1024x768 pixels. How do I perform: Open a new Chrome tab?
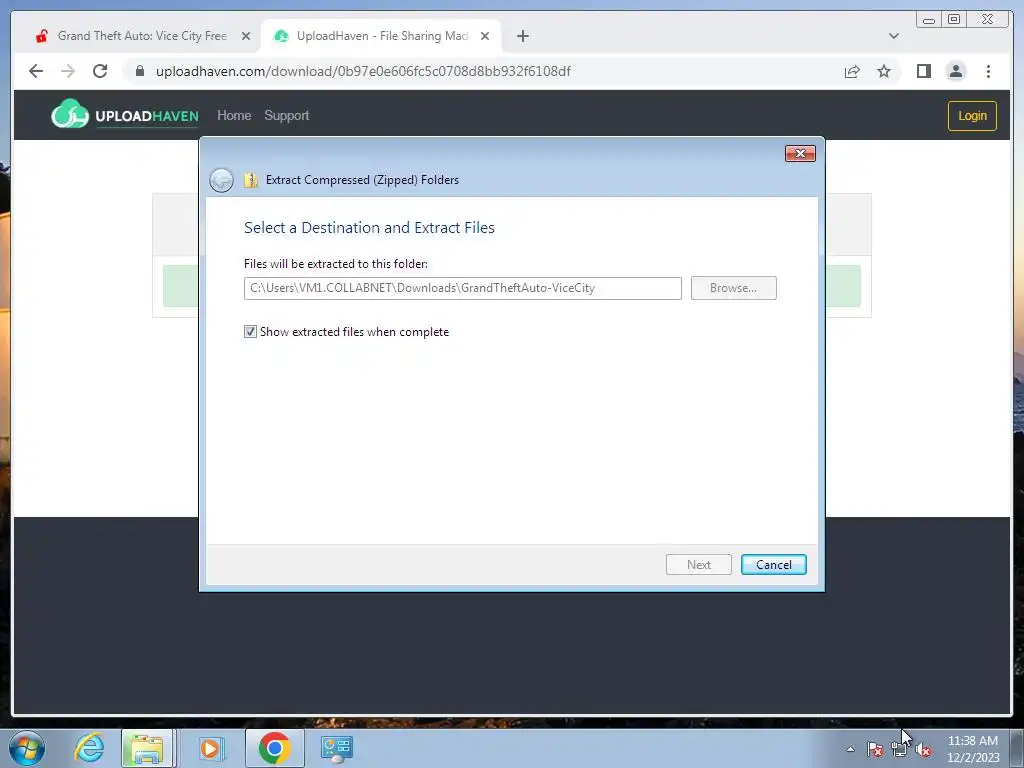522,36
